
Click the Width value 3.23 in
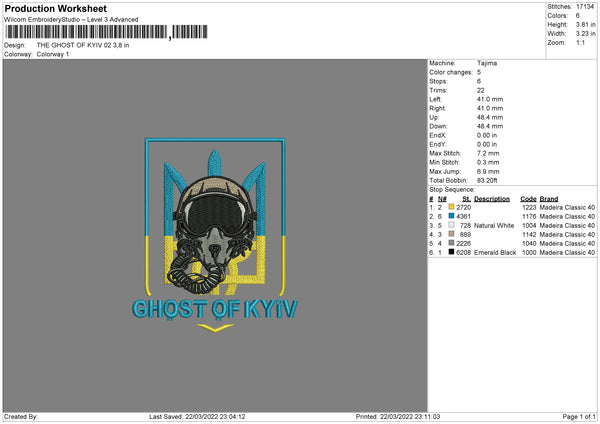(585, 34)
